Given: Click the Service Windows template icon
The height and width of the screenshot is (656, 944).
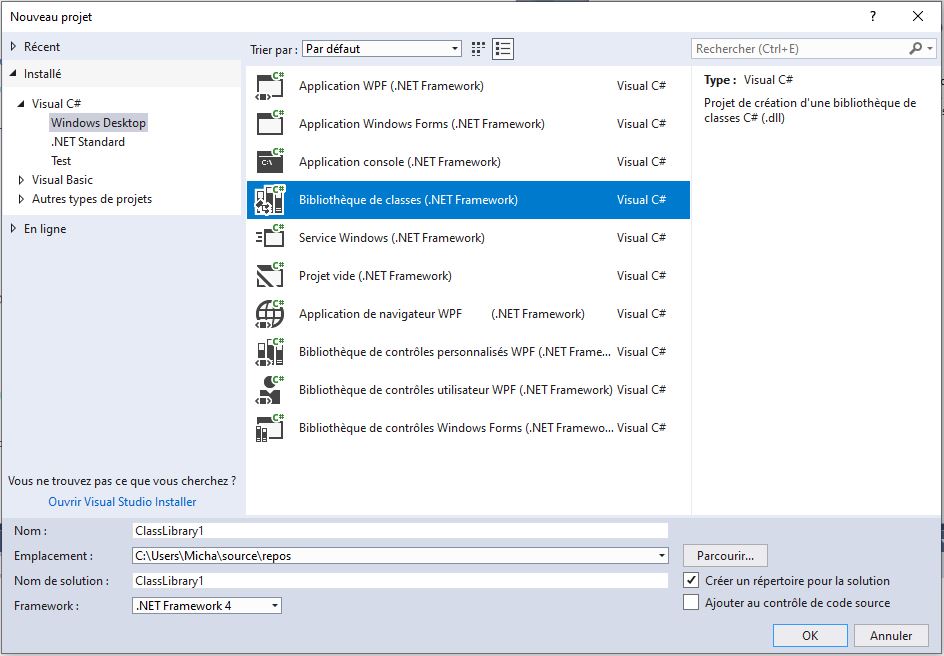Looking at the screenshot, I should coord(270,238).
